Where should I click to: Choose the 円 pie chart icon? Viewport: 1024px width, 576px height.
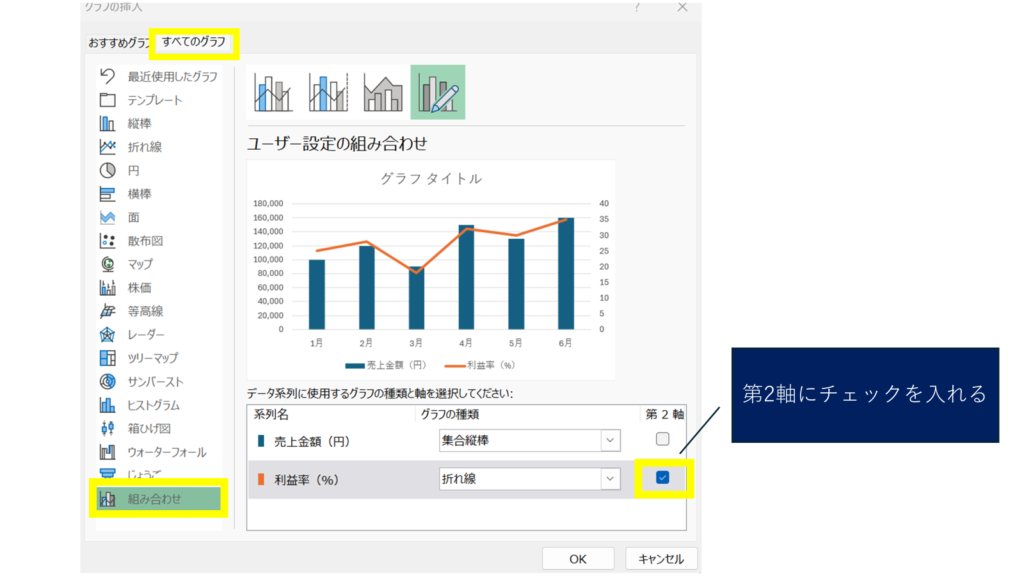[108, 170]
